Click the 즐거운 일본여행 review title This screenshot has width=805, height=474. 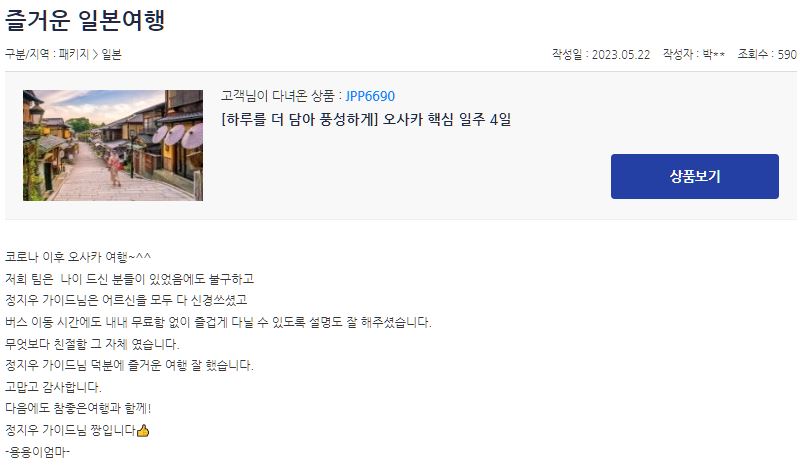(85, 21)
